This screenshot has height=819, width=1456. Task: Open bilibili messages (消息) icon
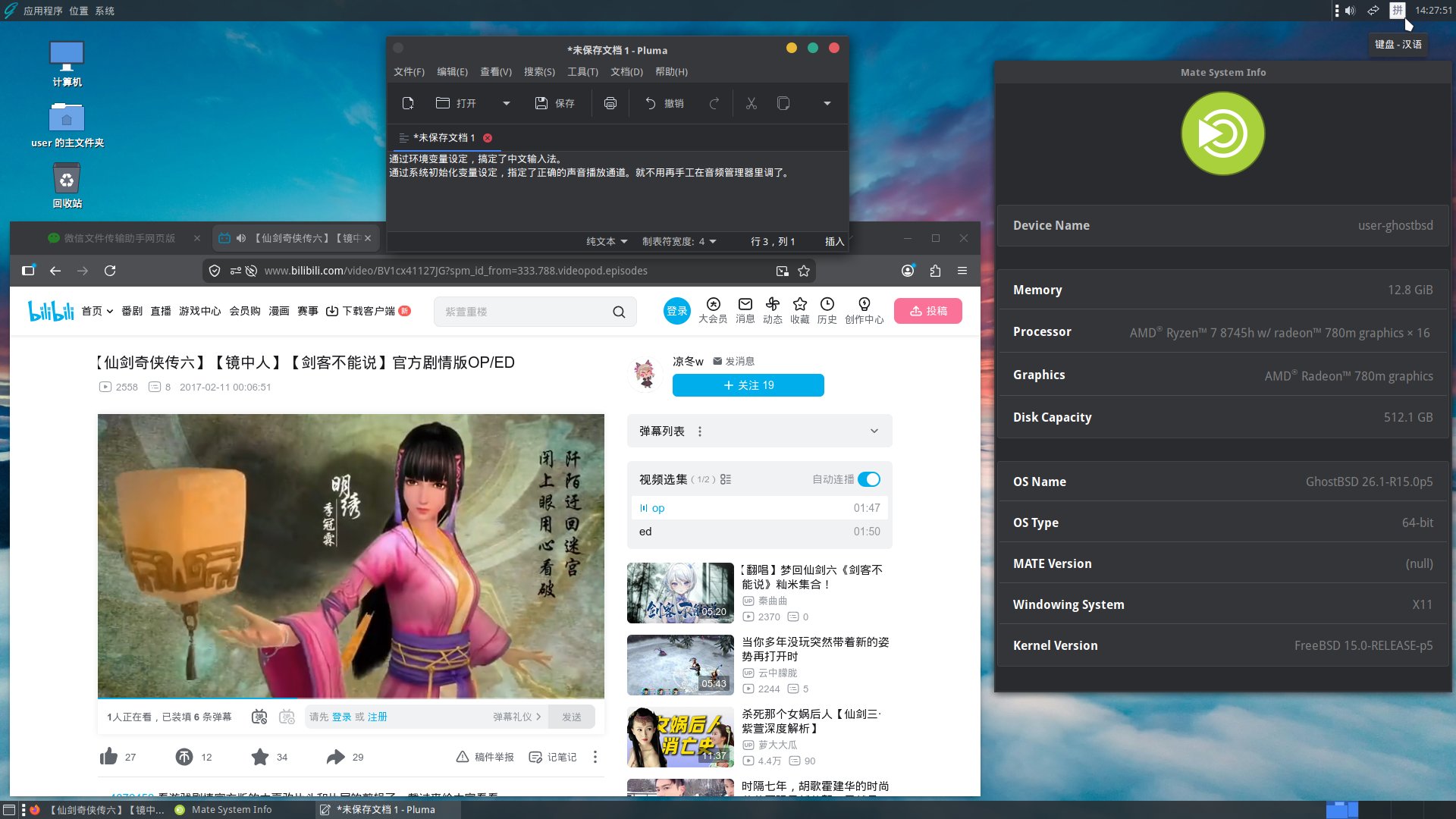click(x=745, y=310)
